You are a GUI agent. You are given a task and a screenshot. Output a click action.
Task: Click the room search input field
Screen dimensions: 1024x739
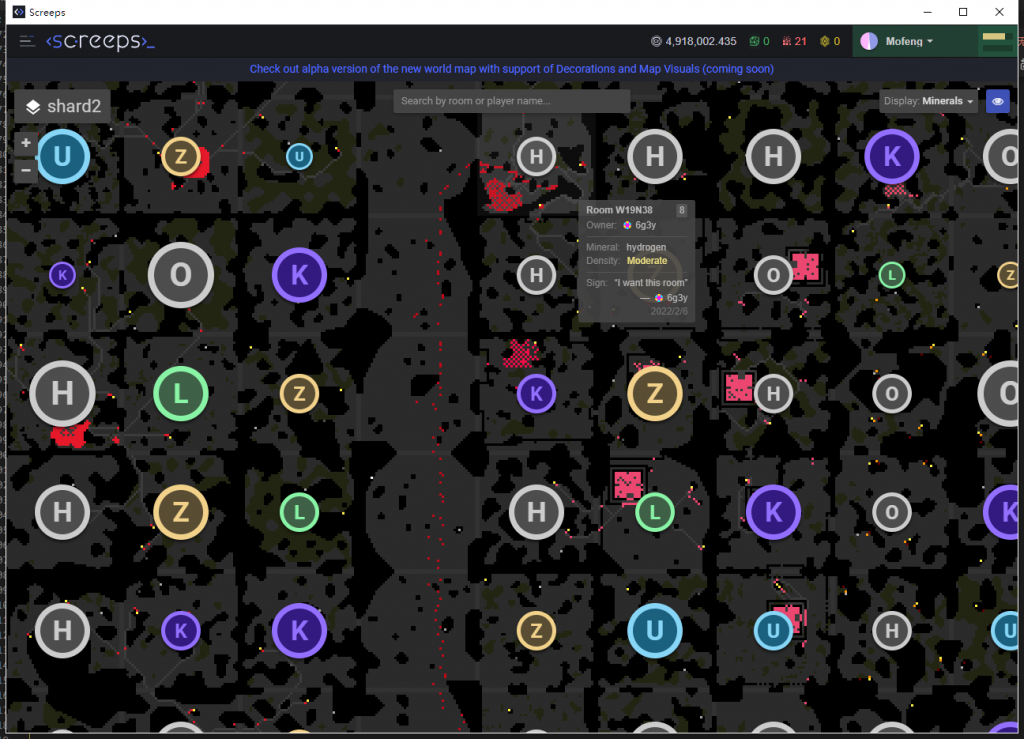(511, 101)
